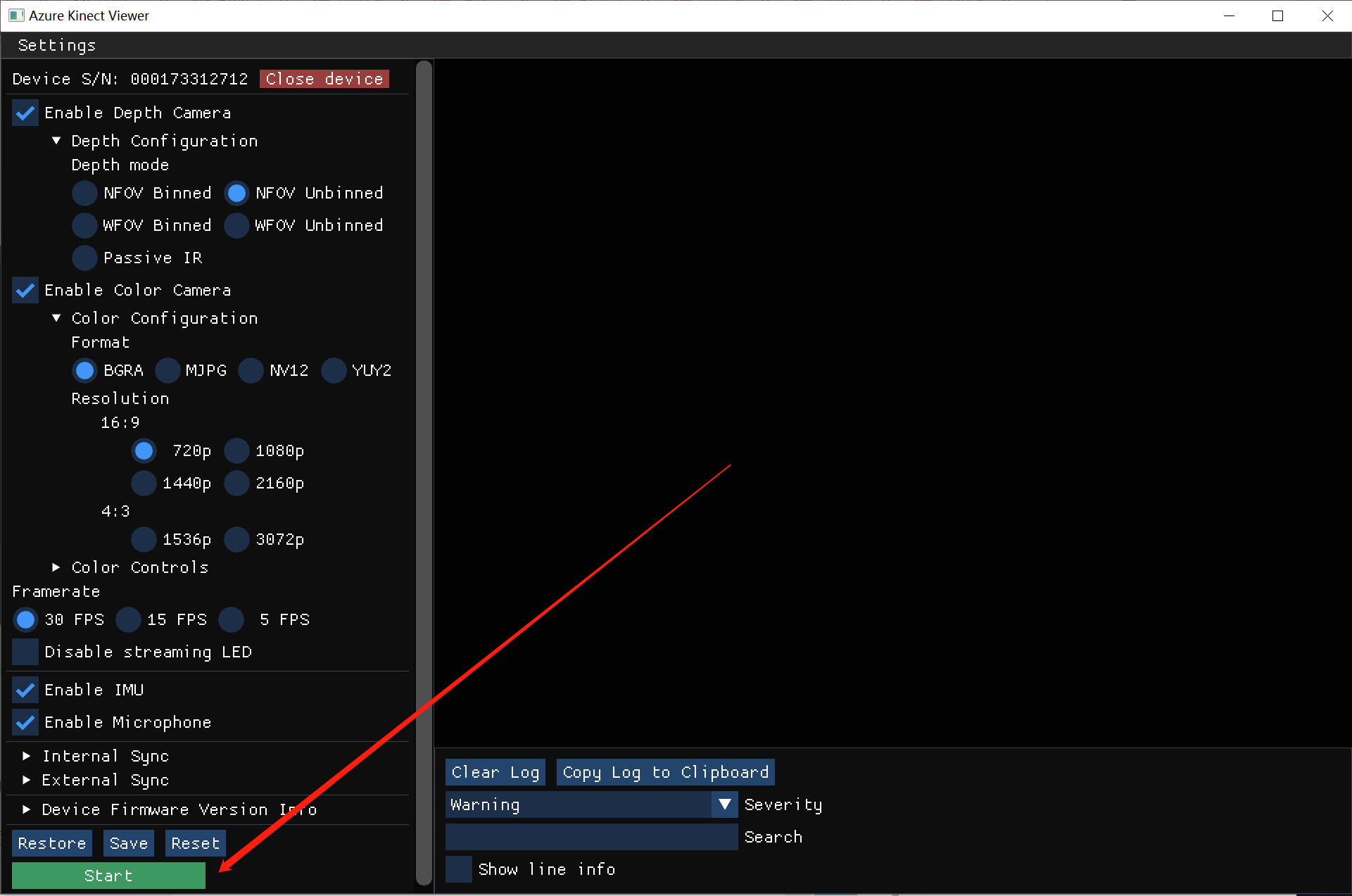1352x896 pixels.
Task: Choose 2160p resolution
Action: click(236, 483)
